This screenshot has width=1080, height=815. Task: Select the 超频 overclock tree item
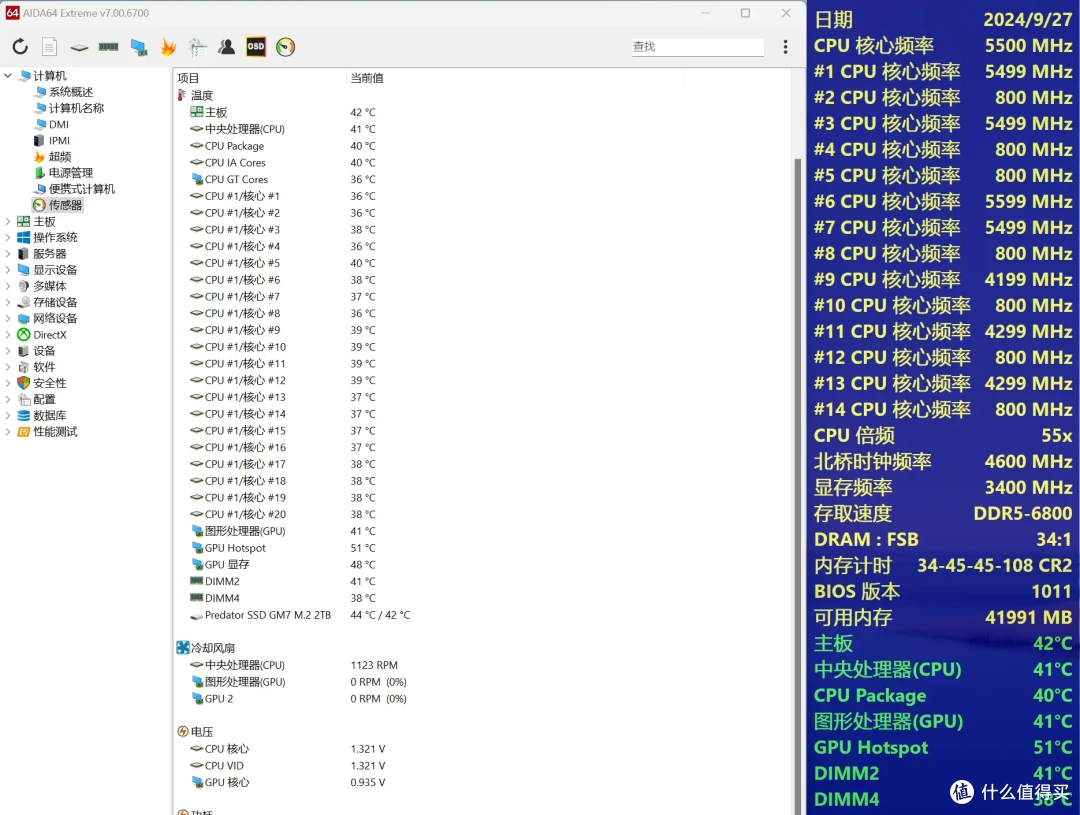[53, 157]
